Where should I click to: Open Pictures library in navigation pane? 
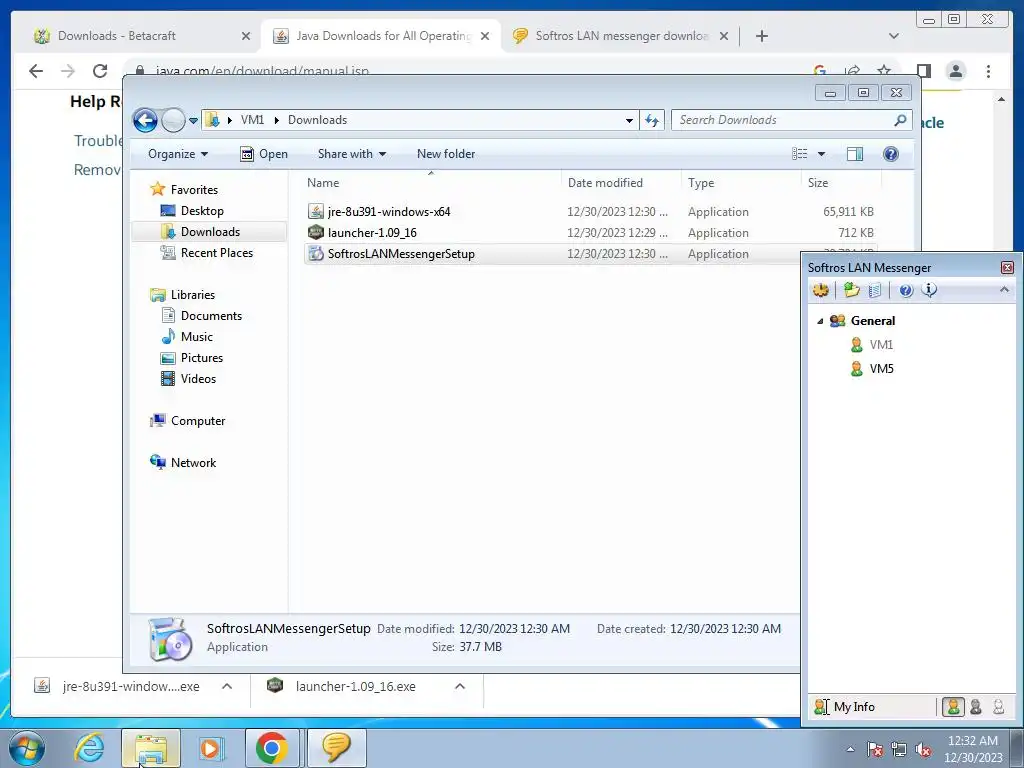click(x=202, y=358)
